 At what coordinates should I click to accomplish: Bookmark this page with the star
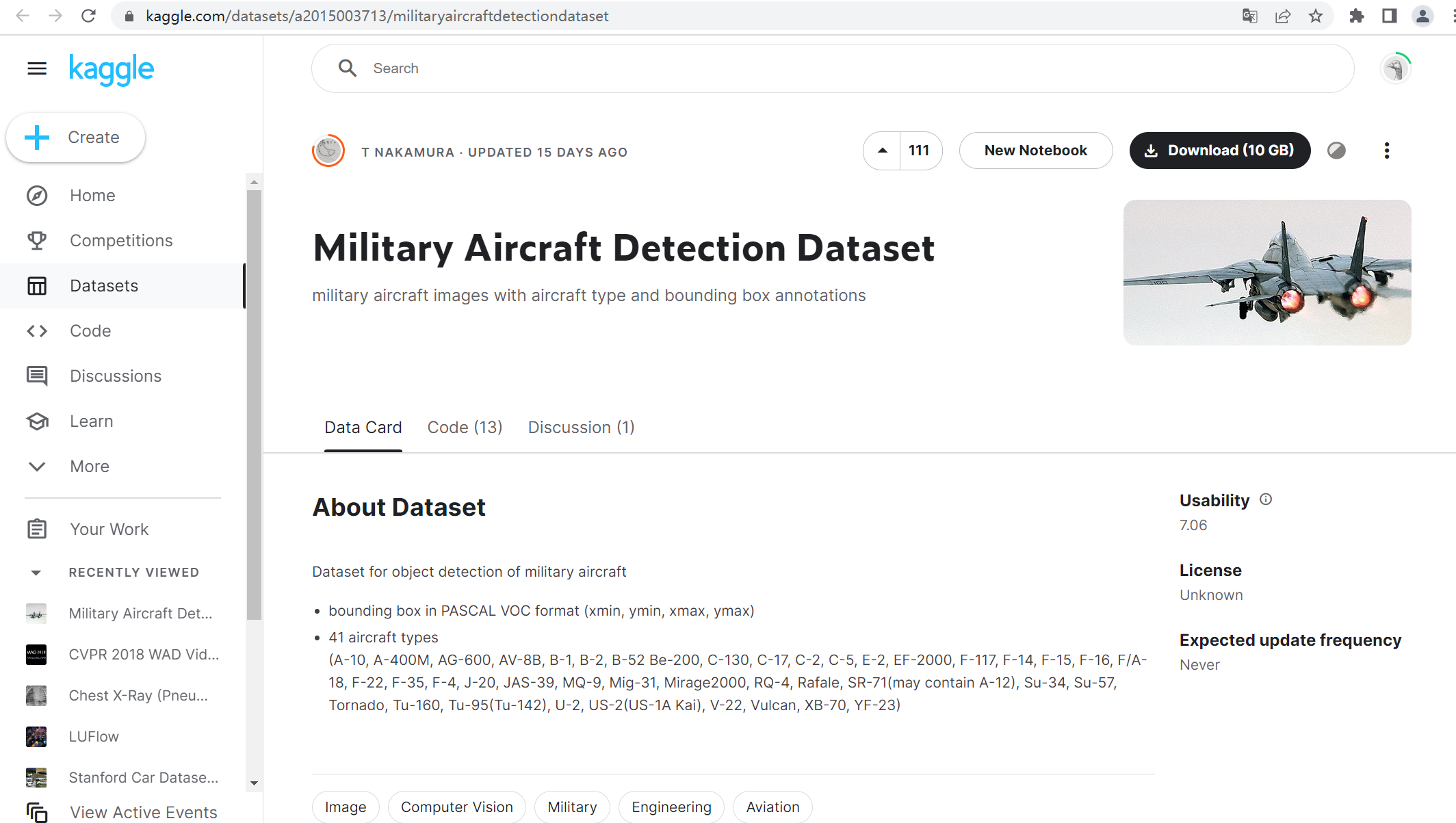(1315, 15)
